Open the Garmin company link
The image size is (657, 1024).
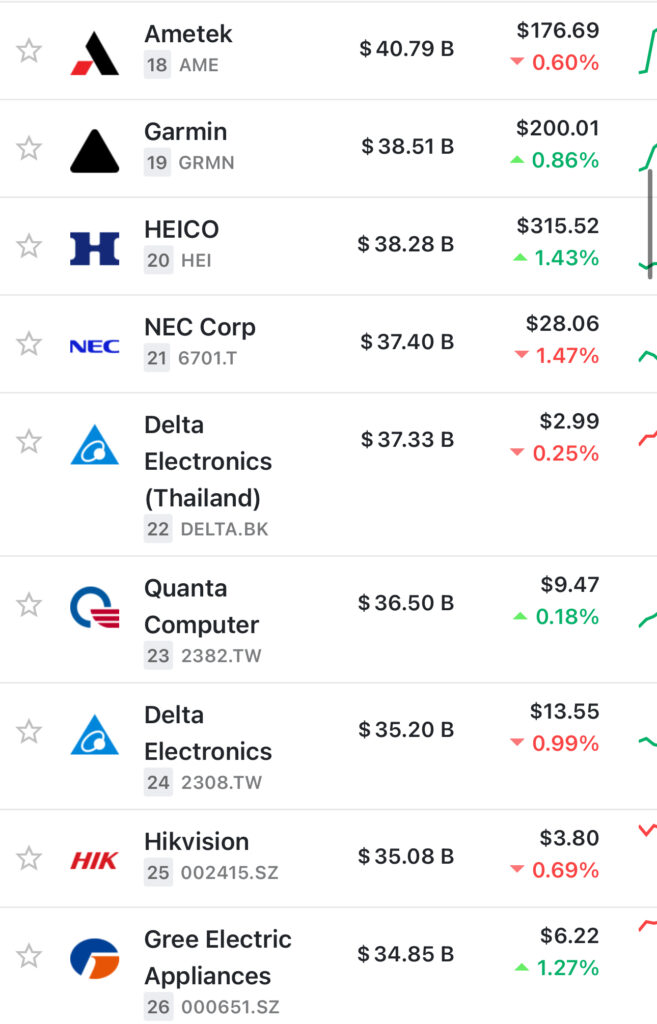[186, 132]
